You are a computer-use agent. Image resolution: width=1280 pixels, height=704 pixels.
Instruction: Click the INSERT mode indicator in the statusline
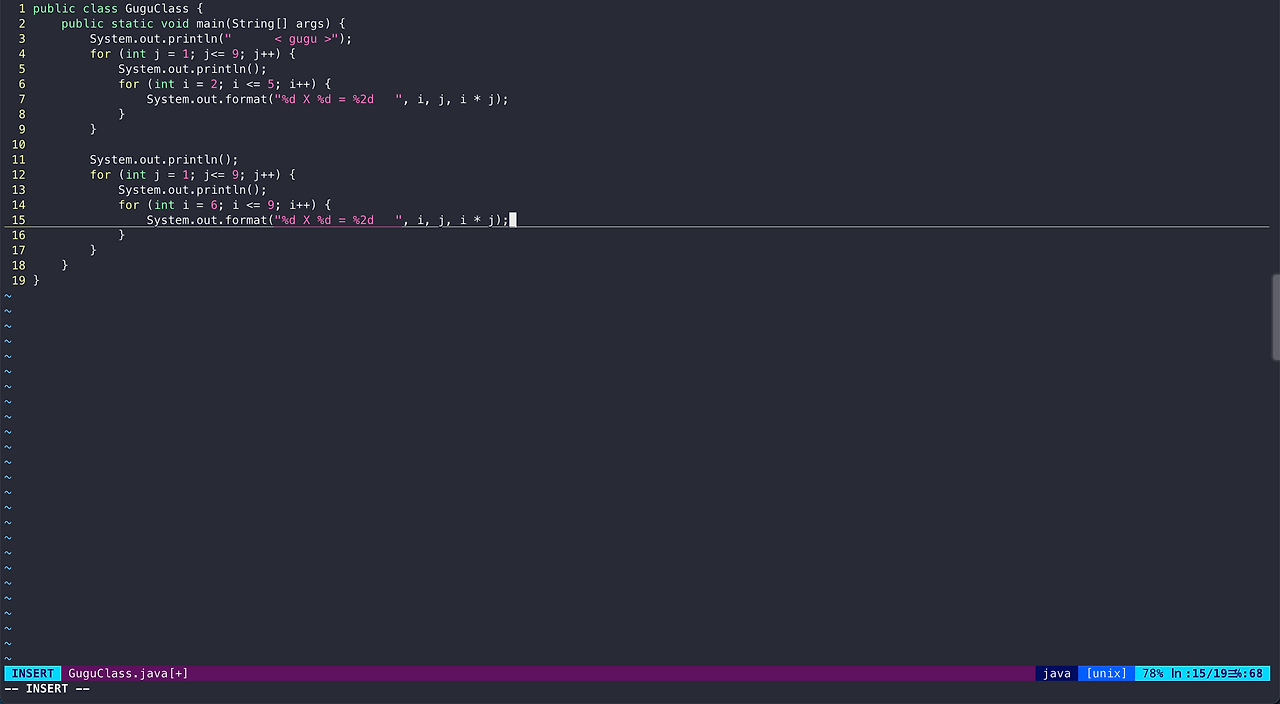click(31, 673)
